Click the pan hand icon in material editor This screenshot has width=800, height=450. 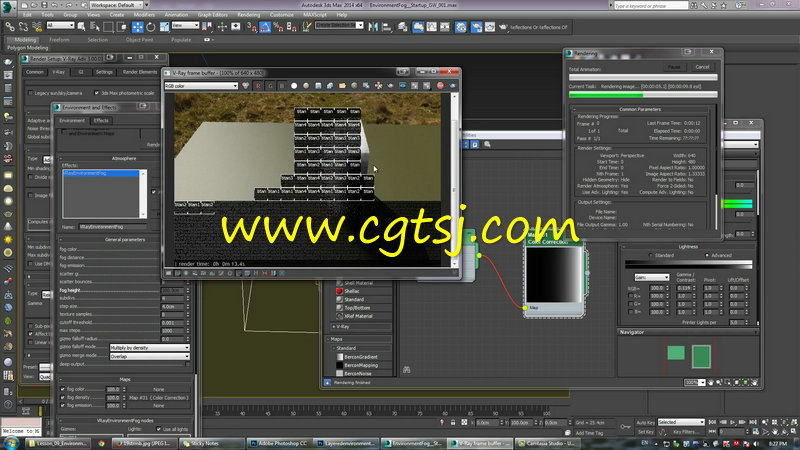click(710, 382)
